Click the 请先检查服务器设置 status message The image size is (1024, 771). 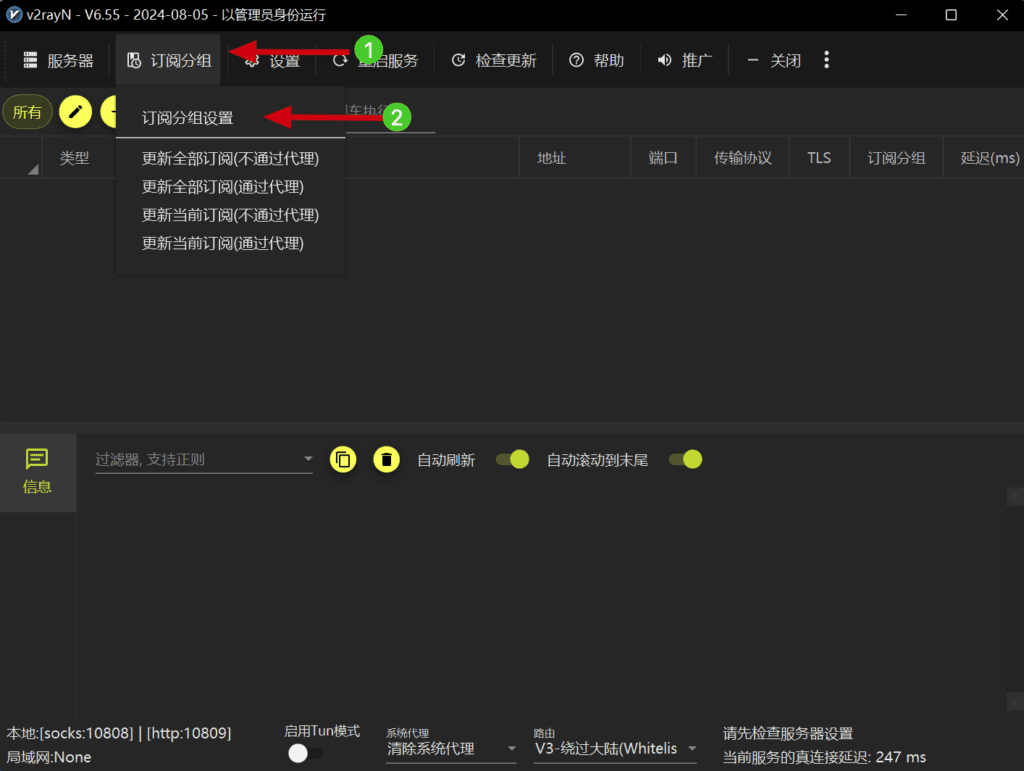point(788,733)
